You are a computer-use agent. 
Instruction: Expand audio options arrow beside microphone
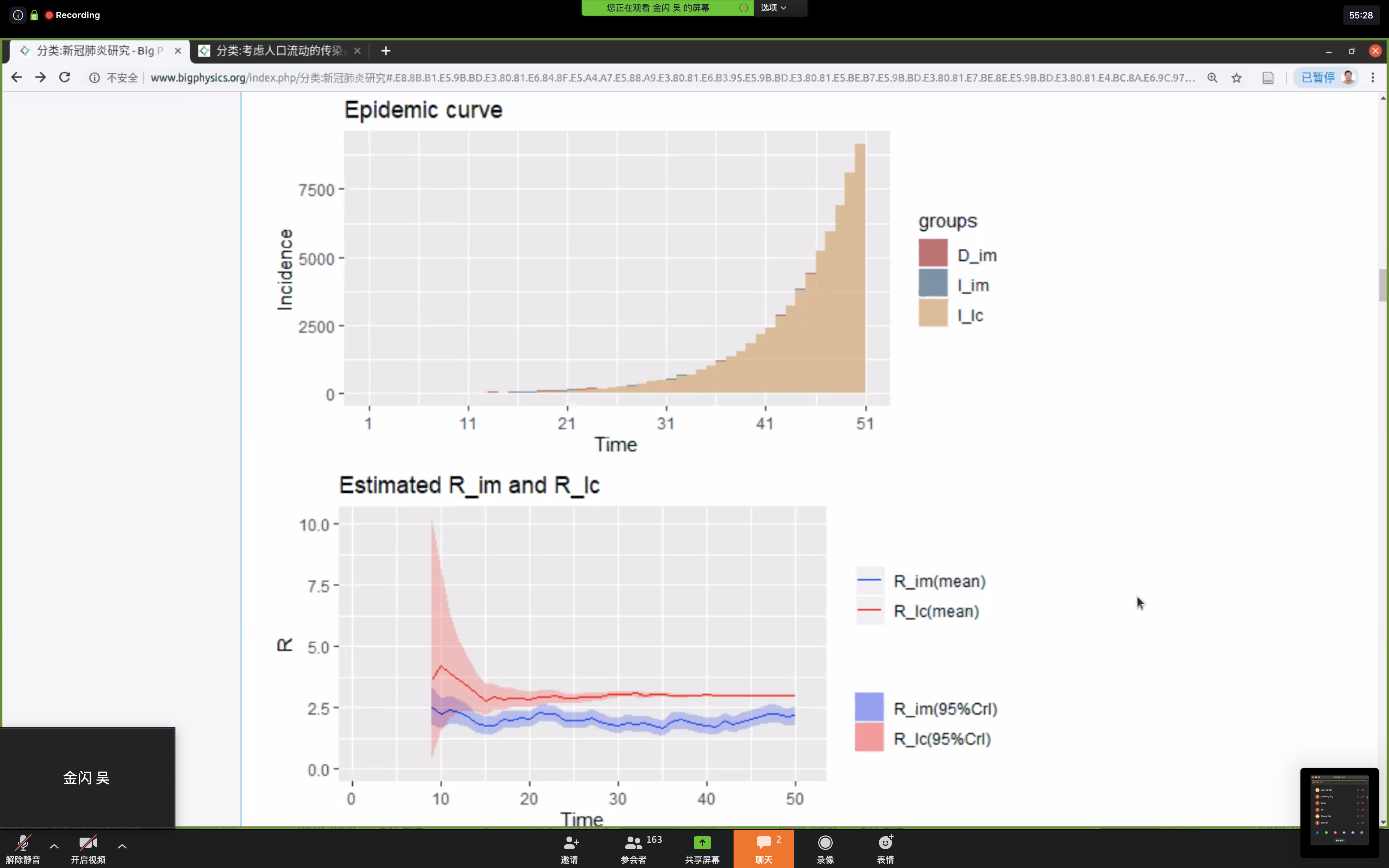pos(55,846)
